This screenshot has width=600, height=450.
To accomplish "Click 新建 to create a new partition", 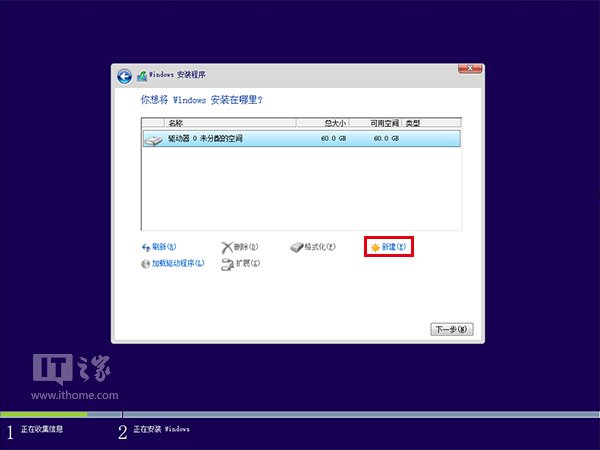I will point(394,247).
